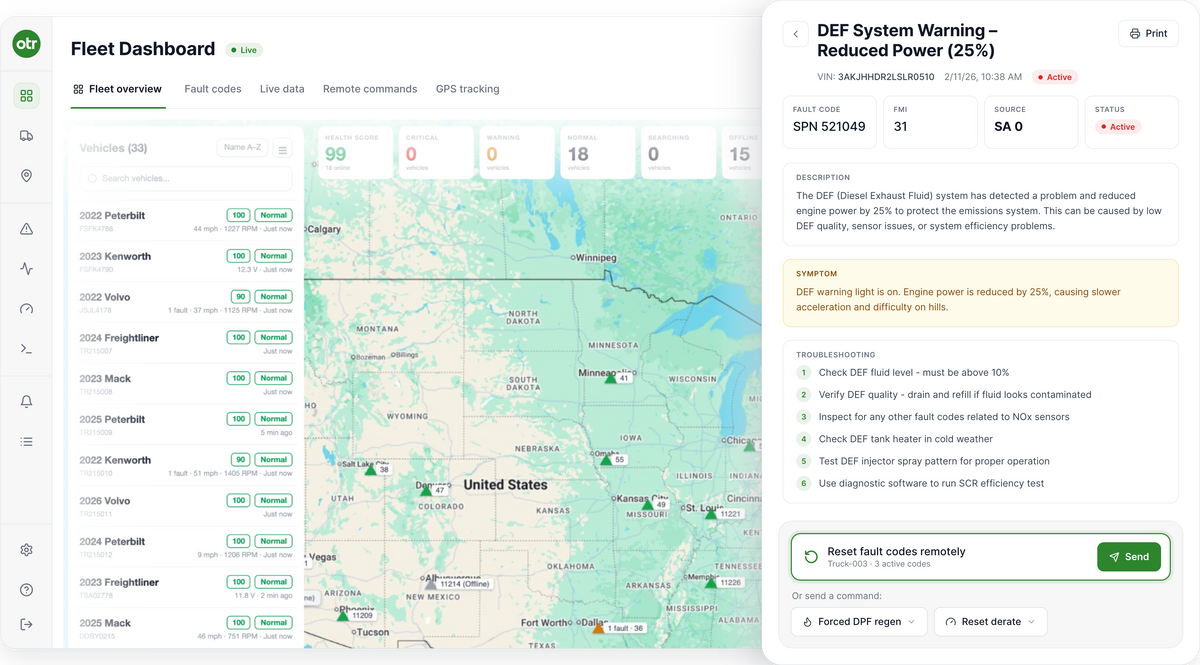The height and width of the screenshot is (665, 1200).
Task: Click the vehicle list menu icon
Action: pos(283,148)
